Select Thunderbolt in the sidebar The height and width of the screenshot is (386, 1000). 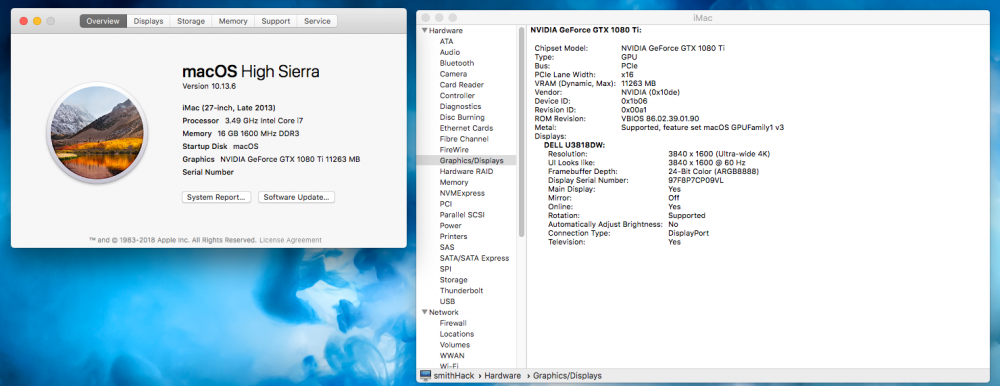(461, 291)
